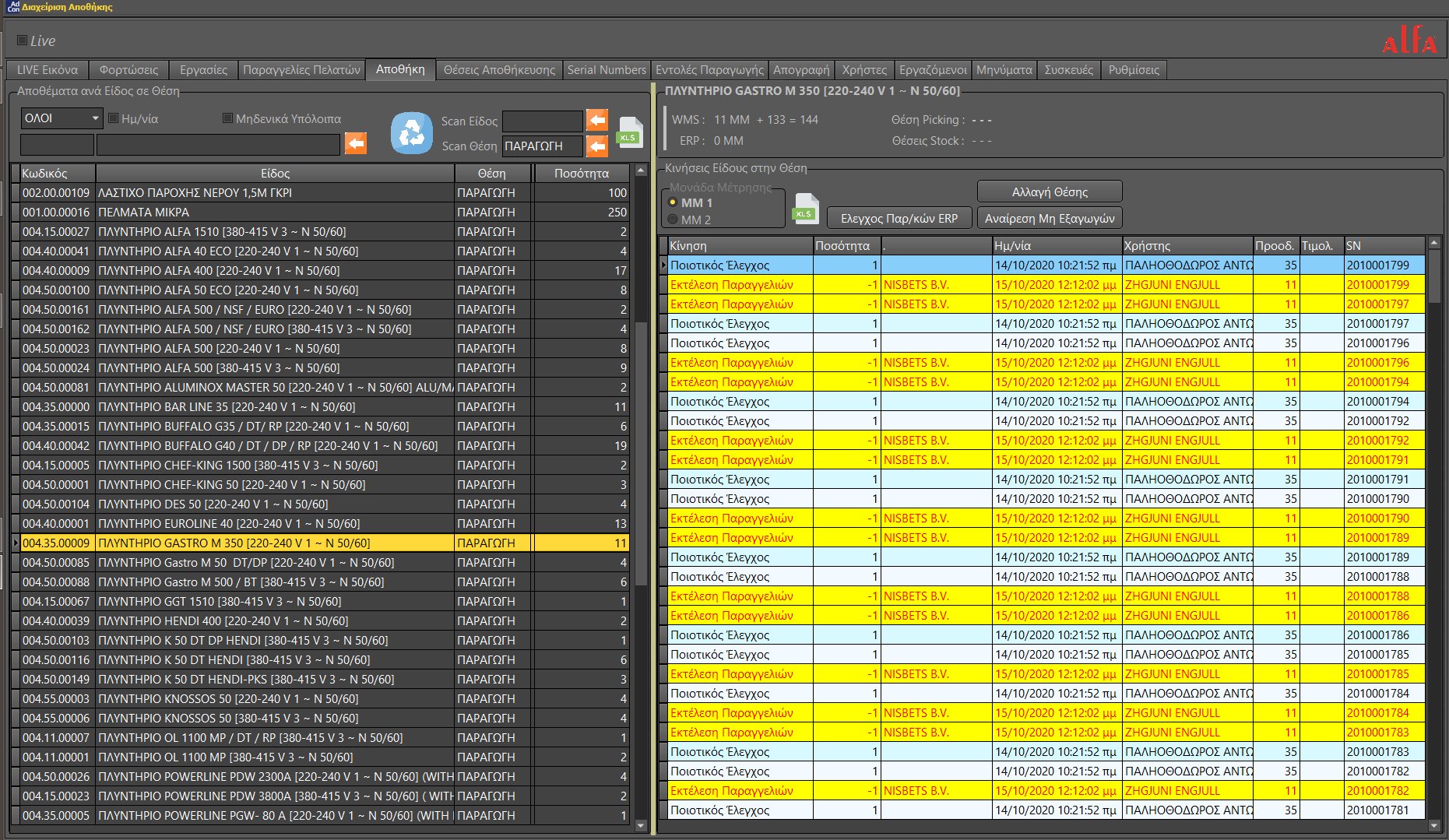This screenshot has height=840, width=1449.
Task: Click the wide description search field
Action: click(218, 145)
